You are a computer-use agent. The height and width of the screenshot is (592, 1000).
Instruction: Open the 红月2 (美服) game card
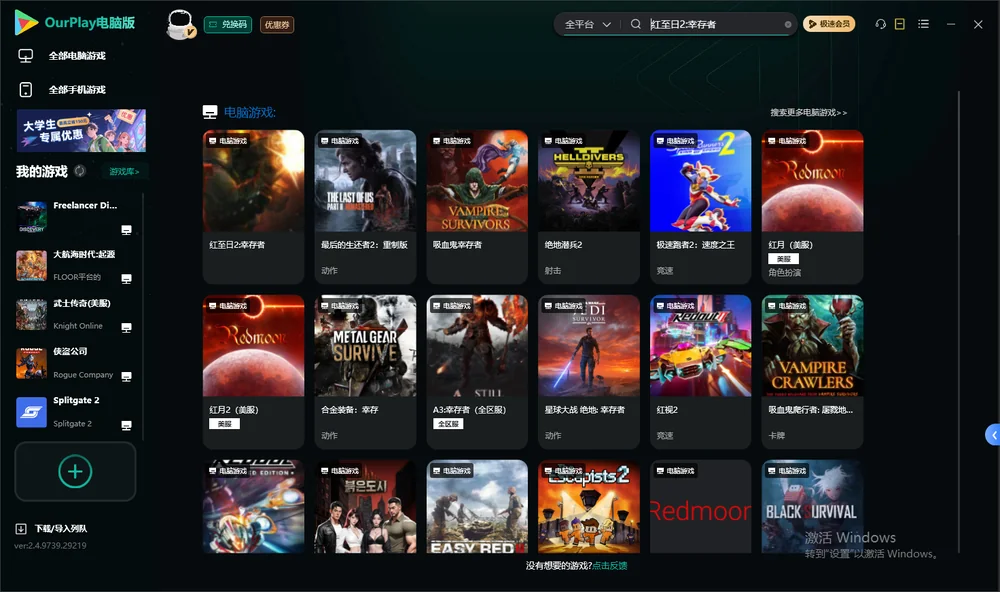click(x=253, y=372)
